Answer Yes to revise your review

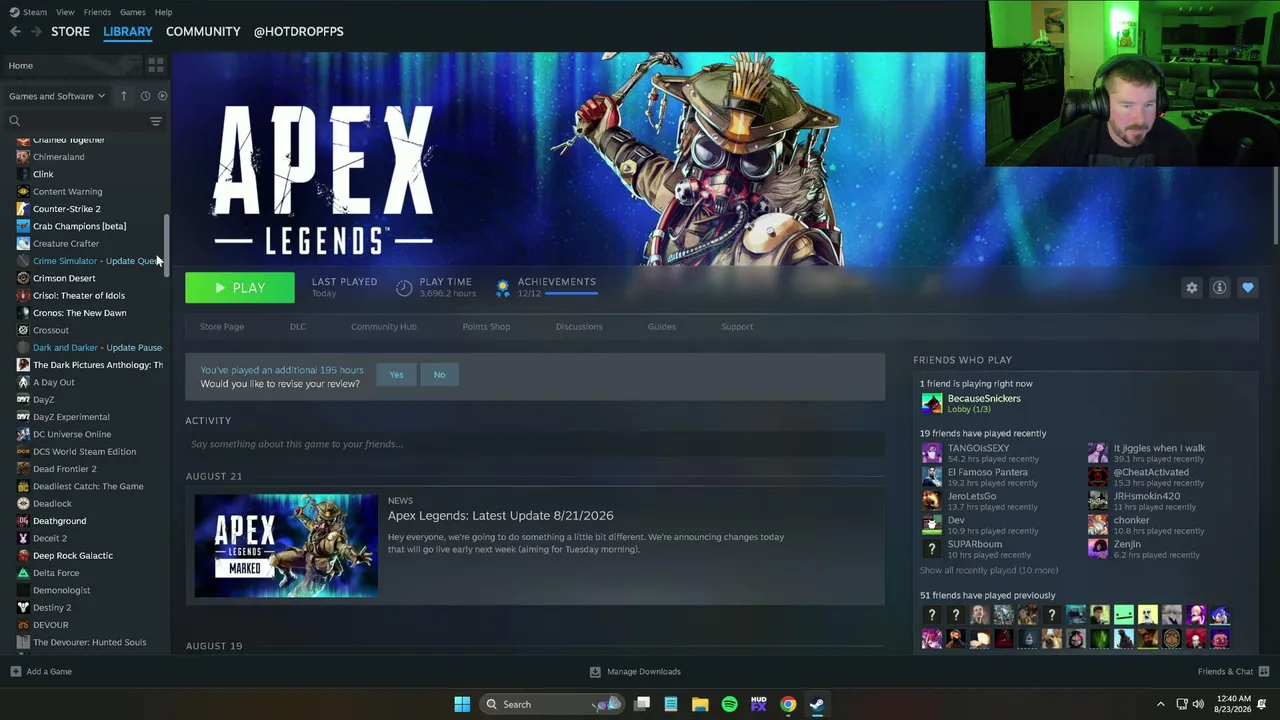coord(397,374)
